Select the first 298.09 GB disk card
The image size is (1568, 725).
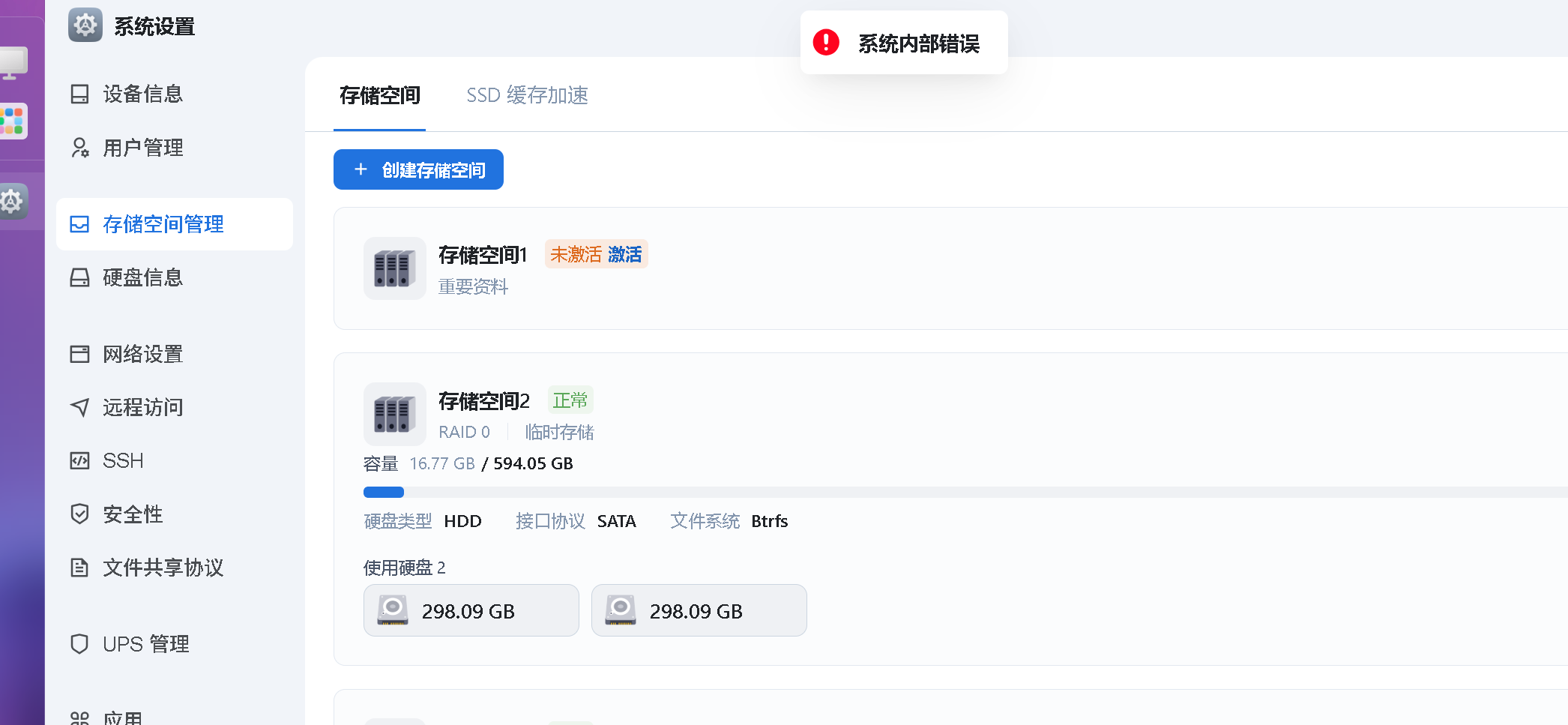click(x=471, y=610)
